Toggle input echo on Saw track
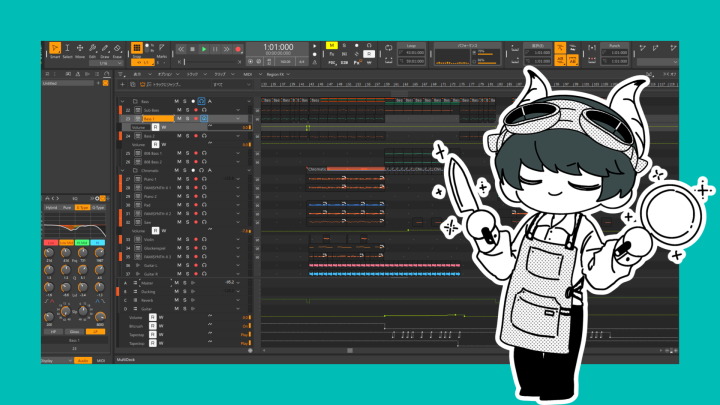 click(204, 222)
